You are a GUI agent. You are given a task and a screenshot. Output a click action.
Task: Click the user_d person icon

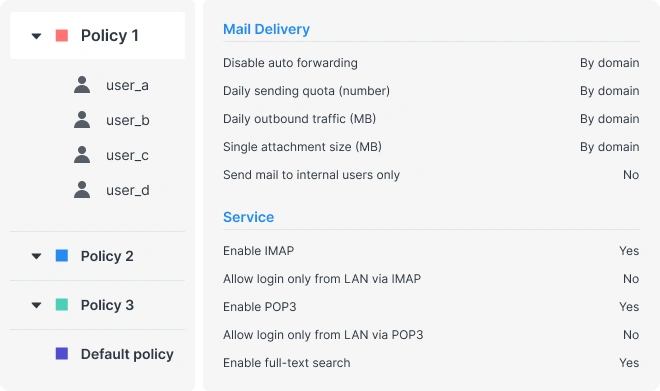pos(82,189)
